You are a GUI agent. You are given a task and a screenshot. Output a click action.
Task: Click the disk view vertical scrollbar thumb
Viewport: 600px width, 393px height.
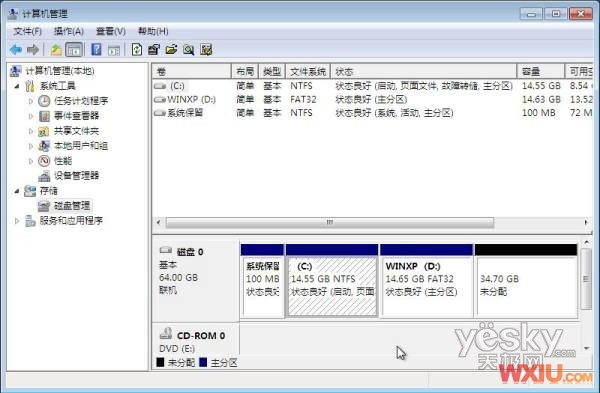pos(586,279)
